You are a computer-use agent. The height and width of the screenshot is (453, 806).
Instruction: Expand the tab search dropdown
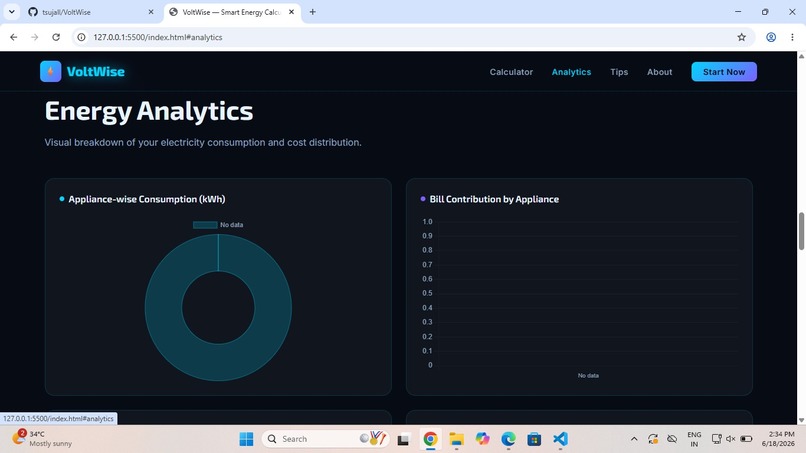click(x=11, y=12)
